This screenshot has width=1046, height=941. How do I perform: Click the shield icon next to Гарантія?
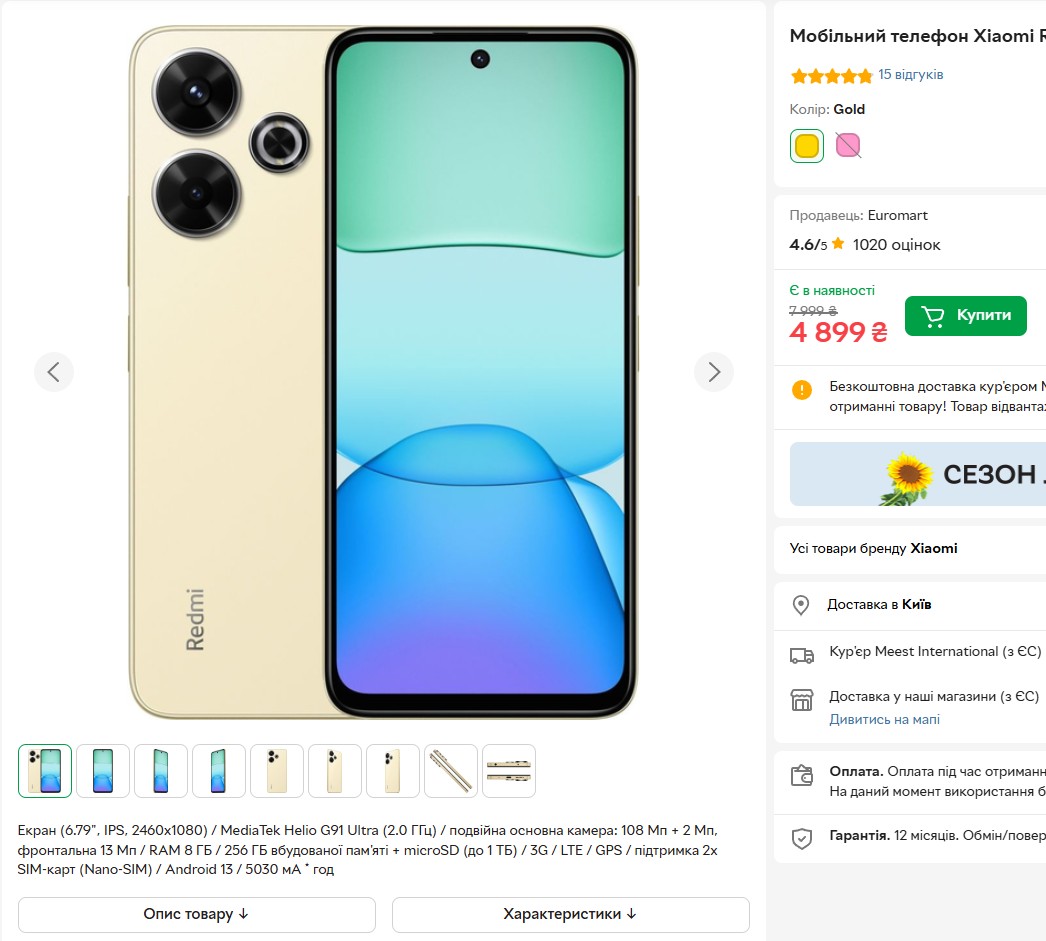coord(801,838)
